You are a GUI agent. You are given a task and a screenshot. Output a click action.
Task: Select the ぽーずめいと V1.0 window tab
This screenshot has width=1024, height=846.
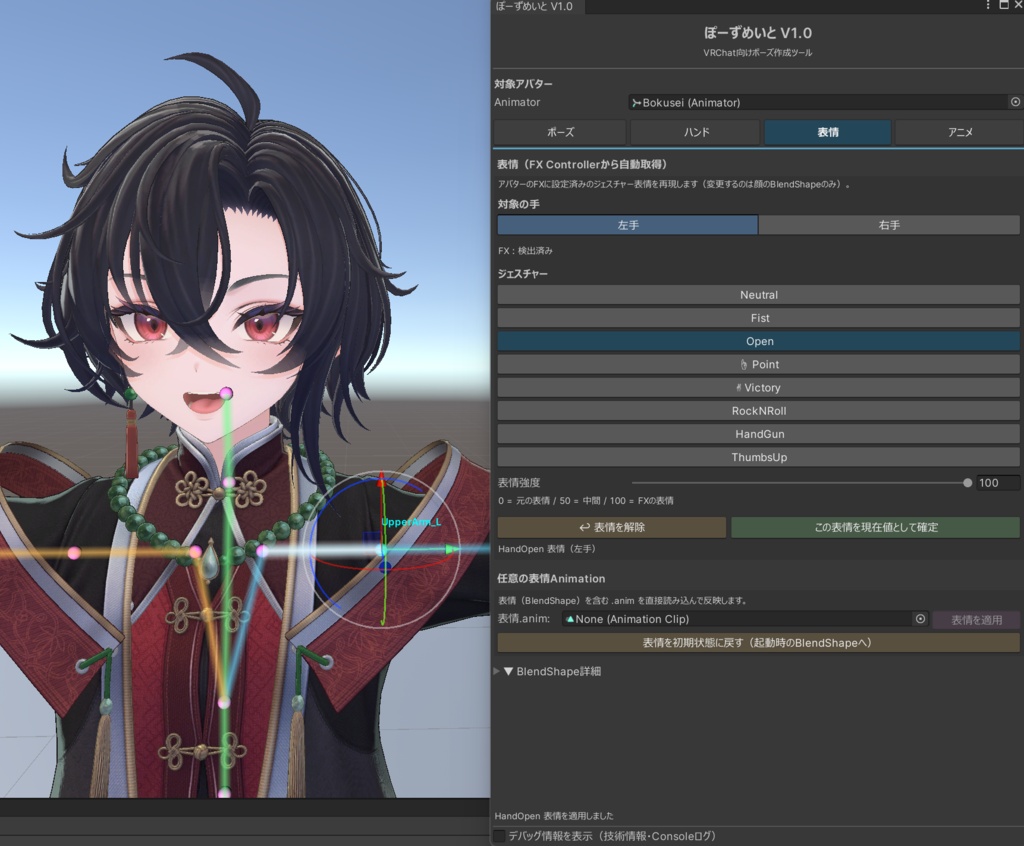[x=535, y=6]
